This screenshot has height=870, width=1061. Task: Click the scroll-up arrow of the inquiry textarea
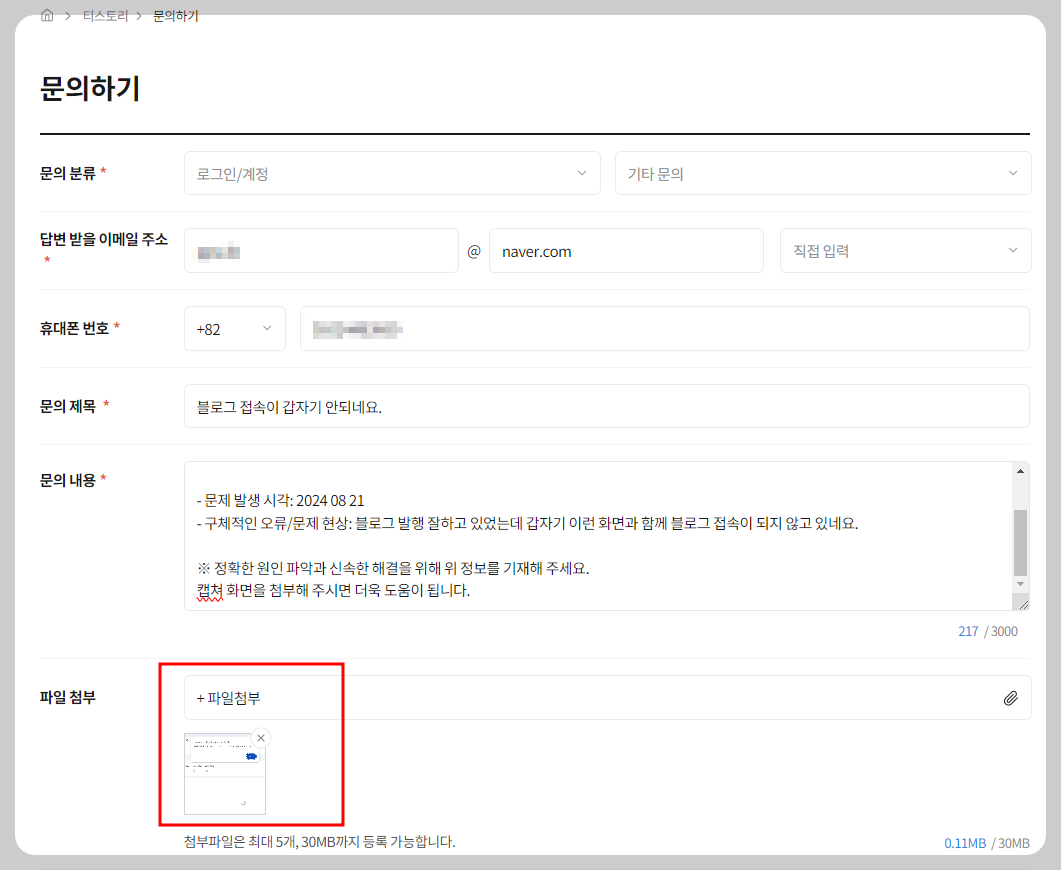coord(1022,470)
